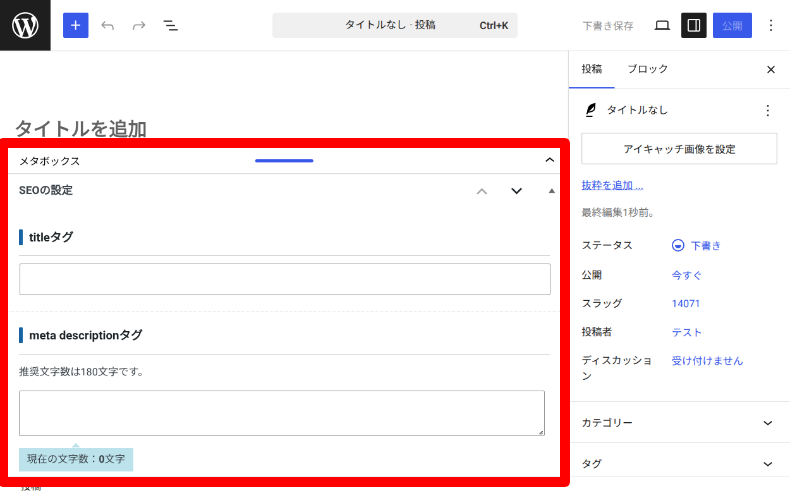
Task: Click the タイトルを追加 title field
Action: [81, 129]
